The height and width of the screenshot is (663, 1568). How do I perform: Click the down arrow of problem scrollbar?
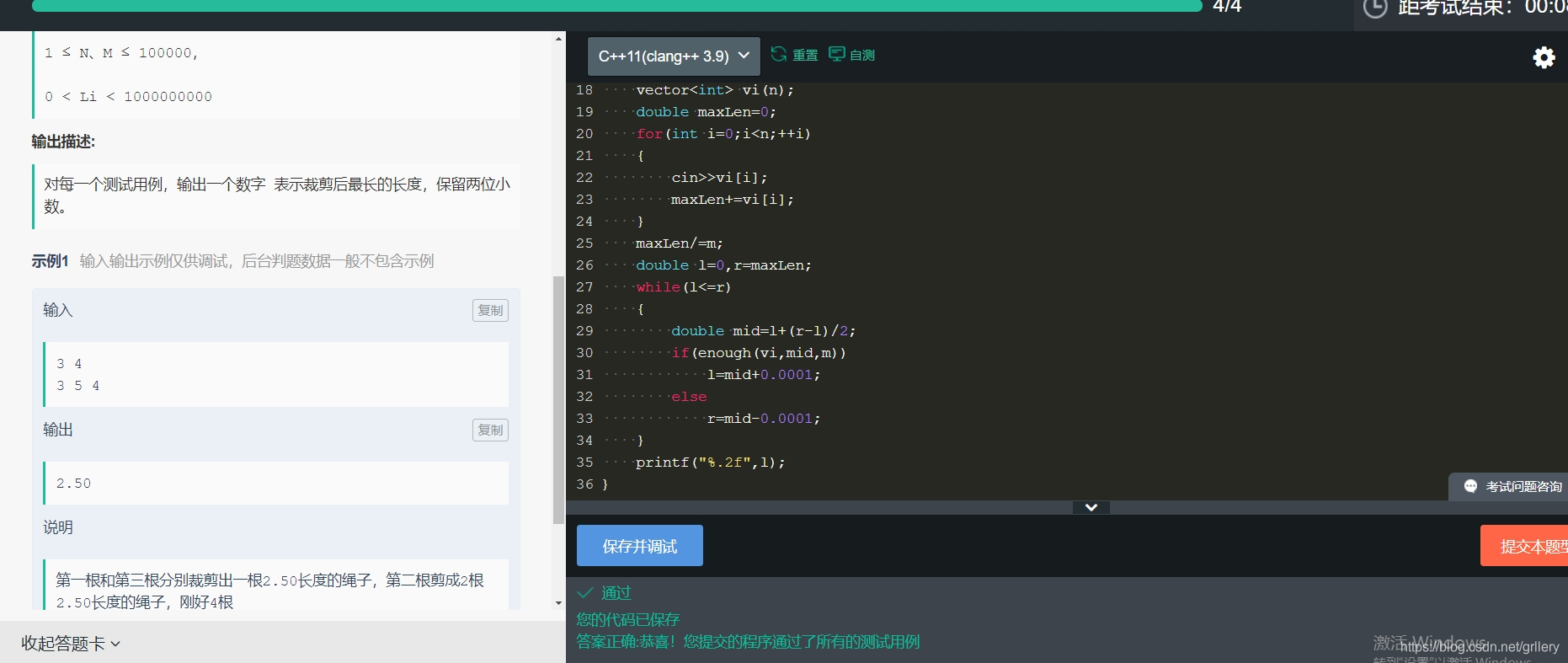(558, 603)
